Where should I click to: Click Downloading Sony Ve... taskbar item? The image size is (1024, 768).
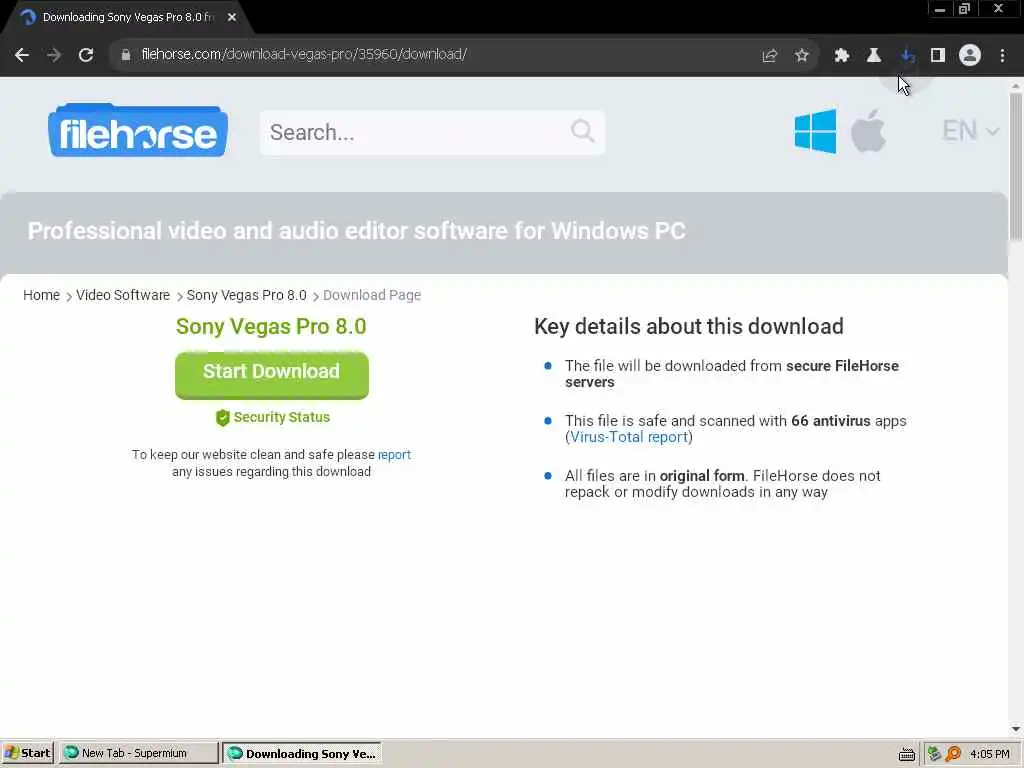(302, 754)
